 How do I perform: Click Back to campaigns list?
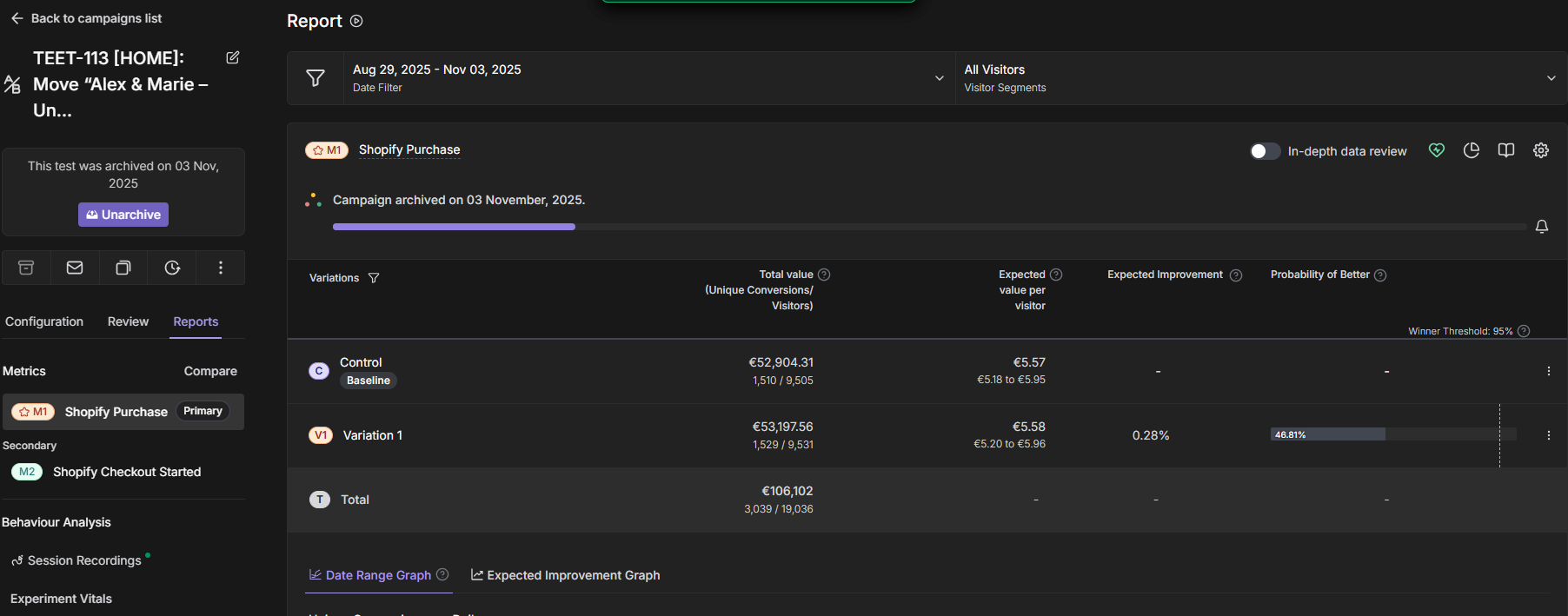96,18
